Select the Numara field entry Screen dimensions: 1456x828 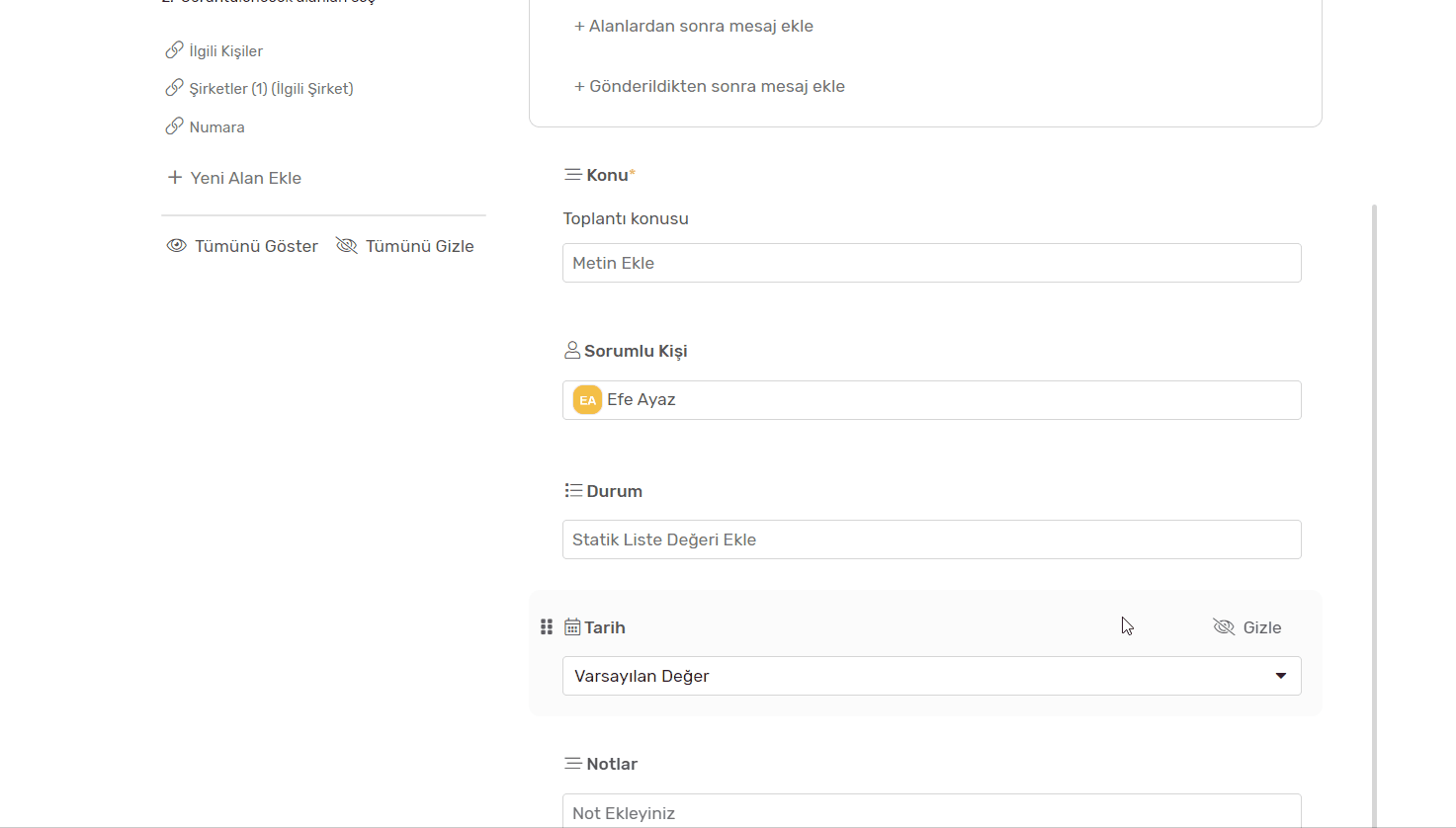click(x=206, y=126)
